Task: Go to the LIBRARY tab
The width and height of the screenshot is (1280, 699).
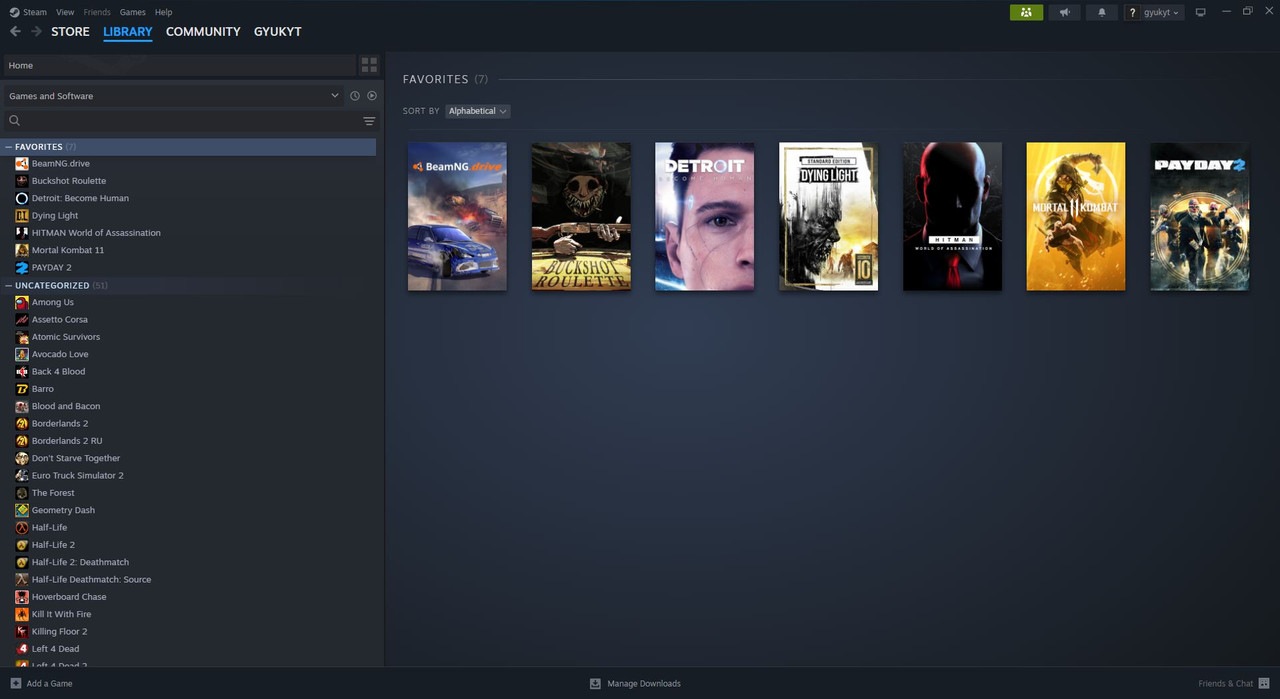Action: pos(128,32)
